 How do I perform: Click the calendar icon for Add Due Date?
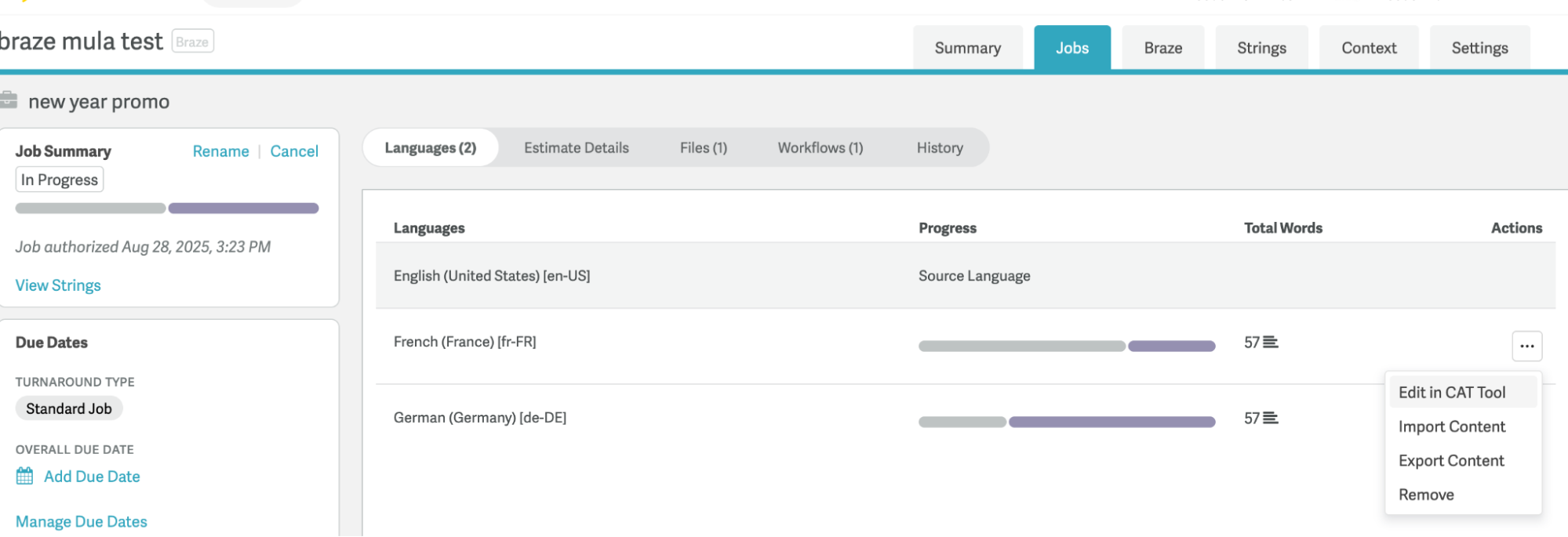(25, 476)
